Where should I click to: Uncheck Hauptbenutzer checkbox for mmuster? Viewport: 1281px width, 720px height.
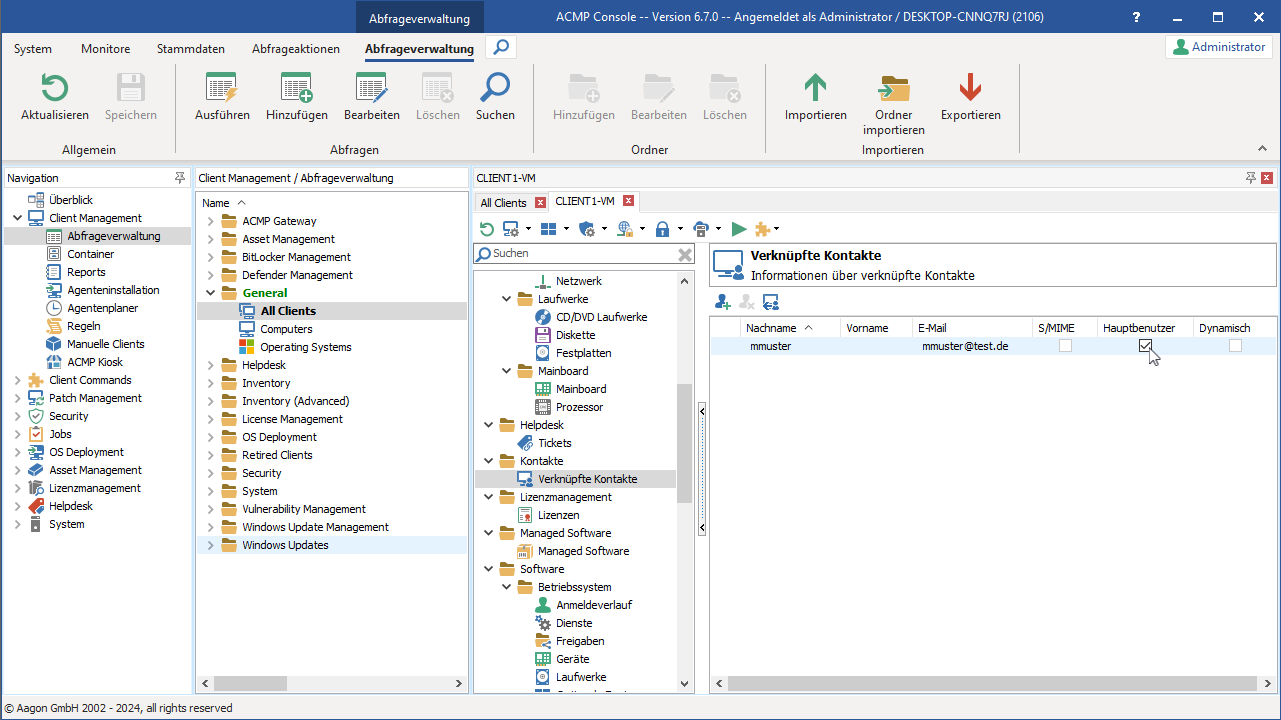[x=1145, y=346]
